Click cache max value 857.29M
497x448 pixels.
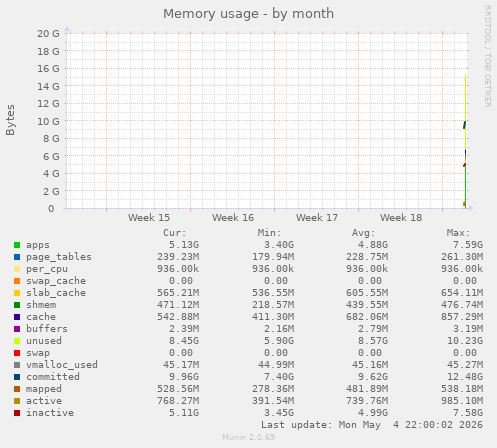(462, 317)
